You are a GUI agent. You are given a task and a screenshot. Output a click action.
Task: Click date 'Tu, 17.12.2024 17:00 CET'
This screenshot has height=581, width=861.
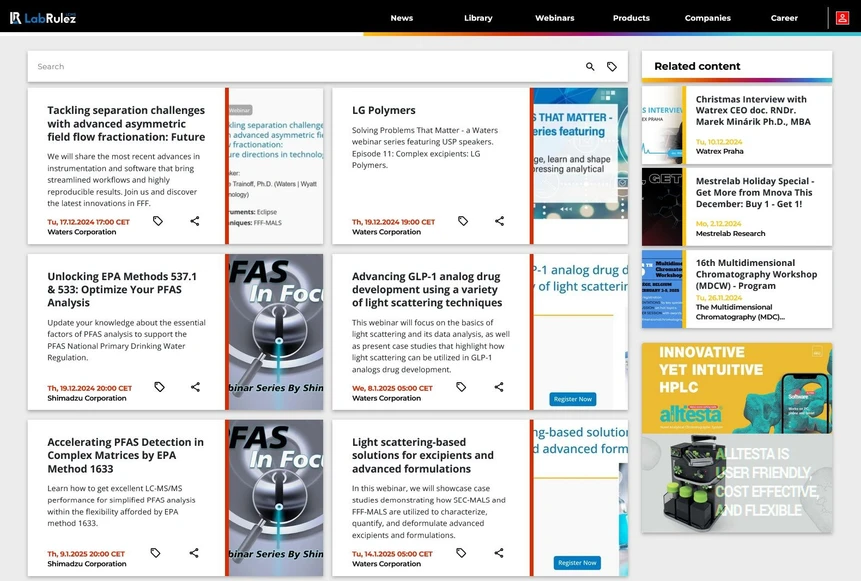tap(88, 222)
